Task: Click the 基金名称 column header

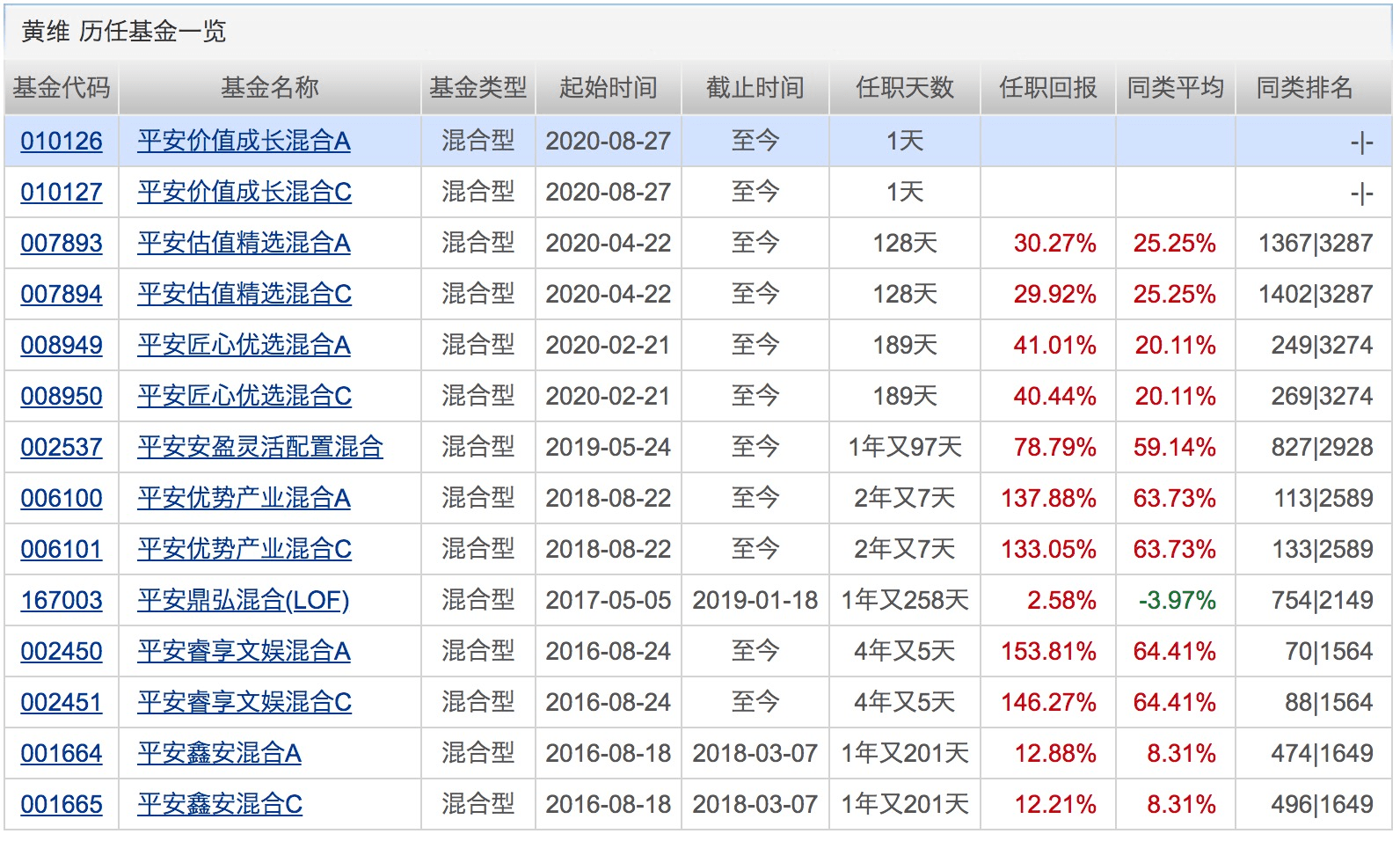Action: point(270,87)
